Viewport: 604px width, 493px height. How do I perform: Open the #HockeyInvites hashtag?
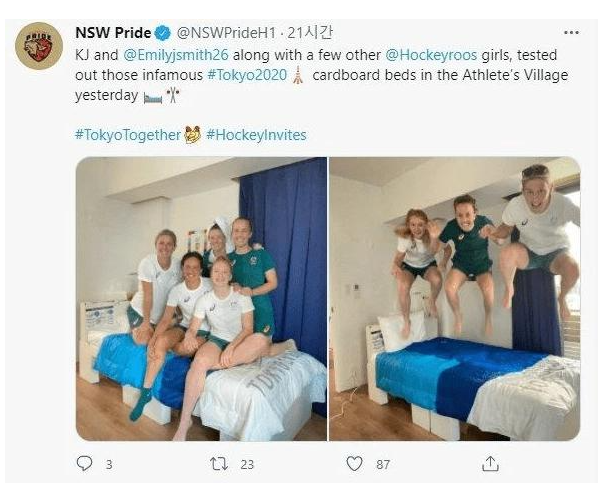point(257,135)
